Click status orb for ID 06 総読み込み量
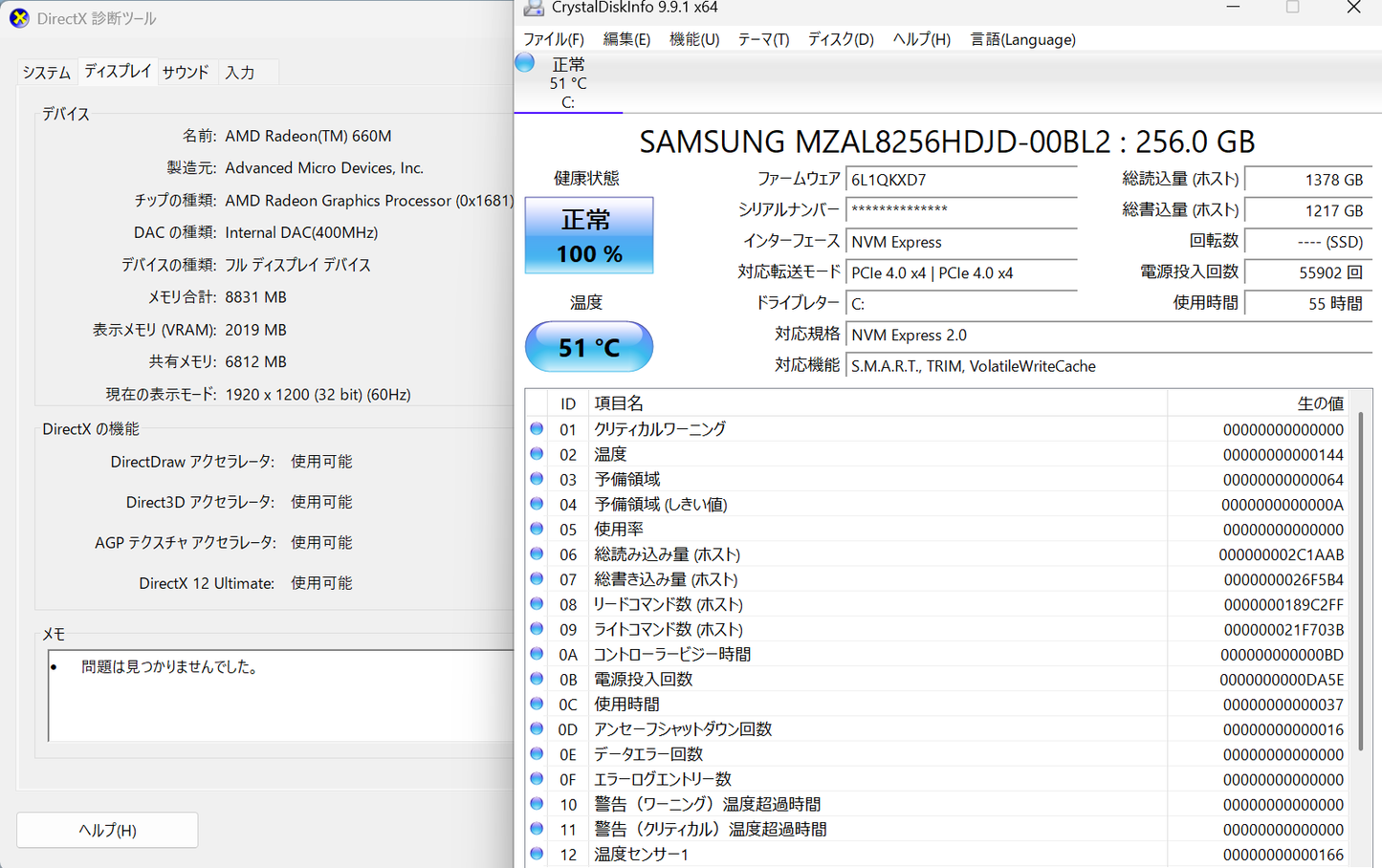The height and width of the screenshot is (868, 1382). pos(537,553)
